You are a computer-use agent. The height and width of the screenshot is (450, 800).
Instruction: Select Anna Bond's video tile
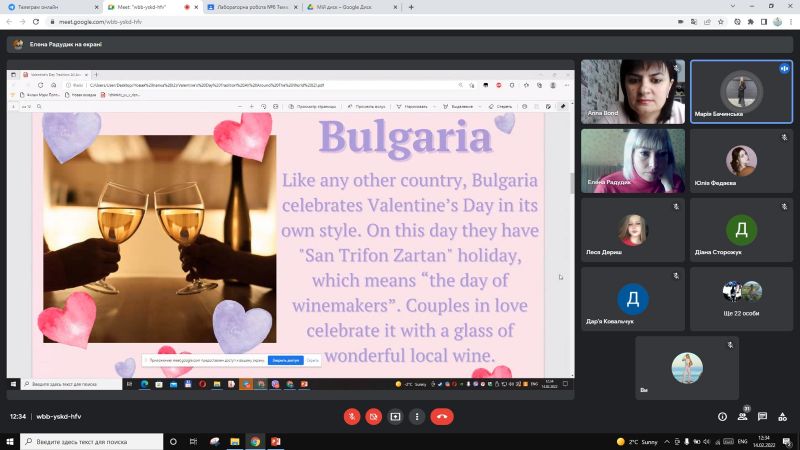(633, 92)
